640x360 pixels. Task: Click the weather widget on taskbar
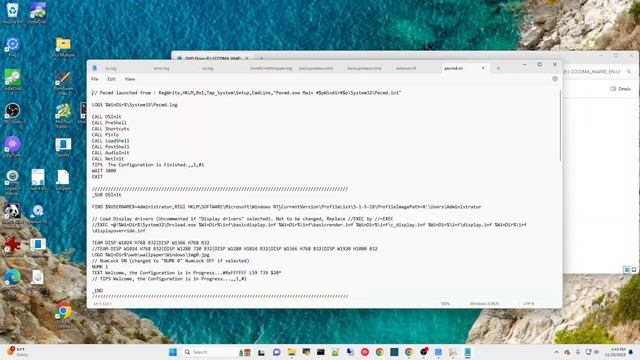[18, 352]
